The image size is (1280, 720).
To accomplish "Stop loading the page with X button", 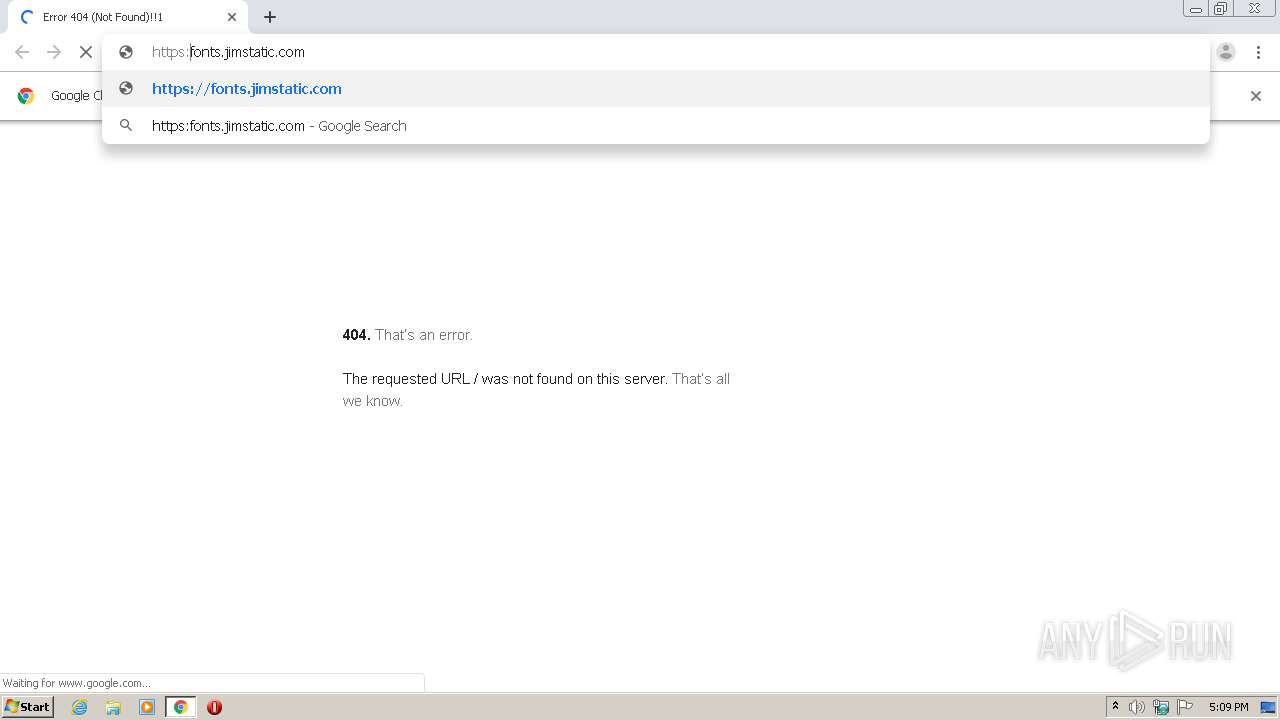I will coord(86,52).
